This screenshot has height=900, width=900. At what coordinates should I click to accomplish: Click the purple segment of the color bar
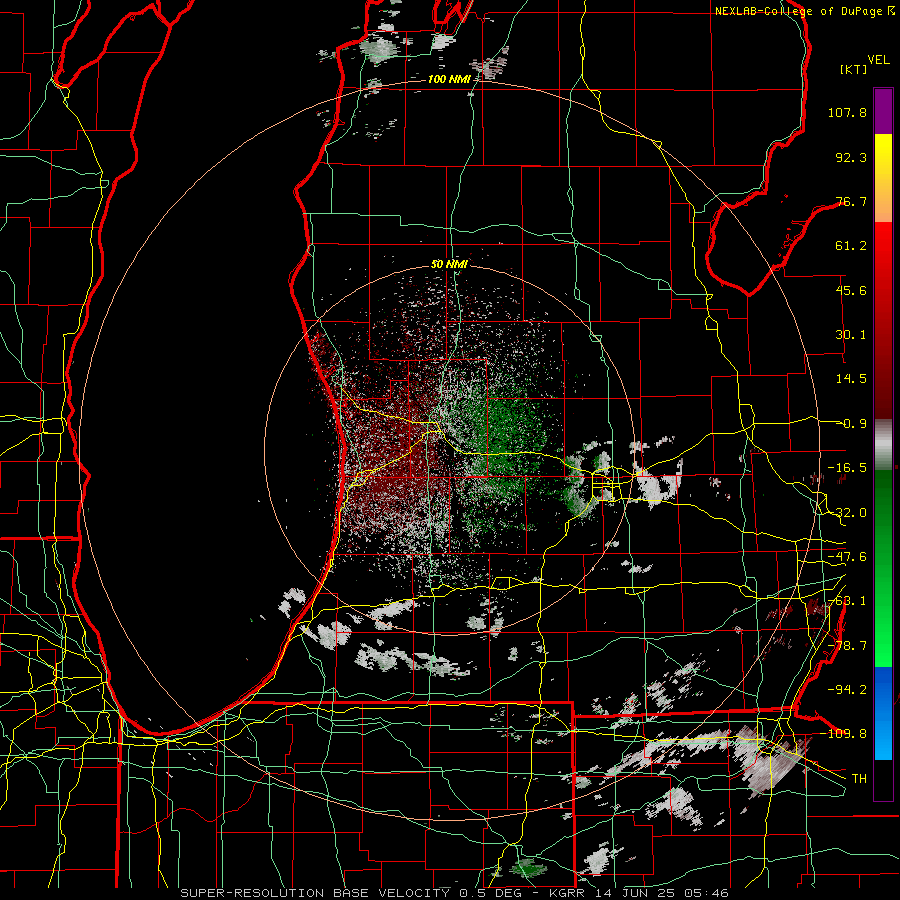(883, 111)
